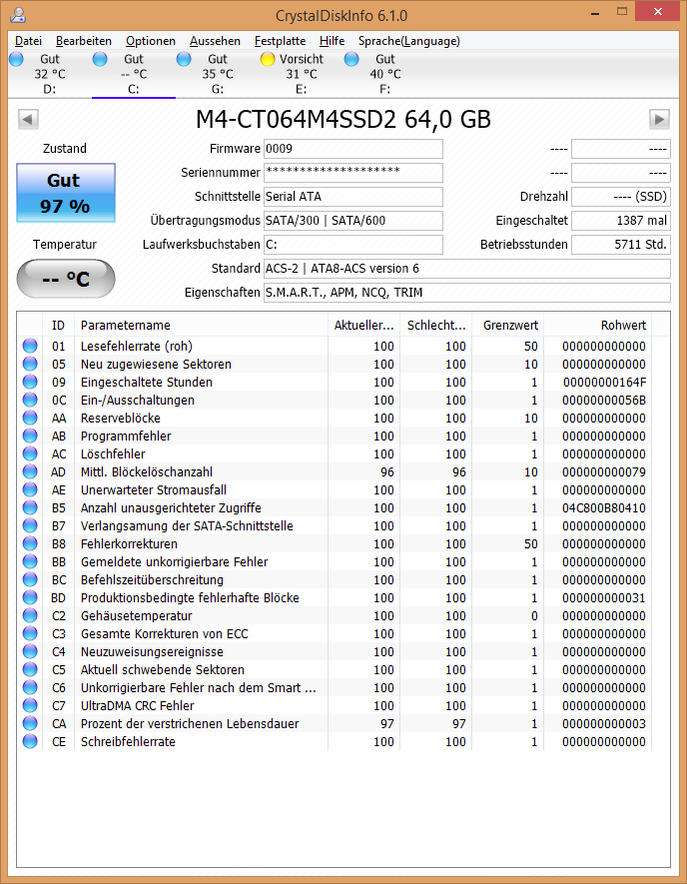
Task: Click raw value 04C800B80410
Action: click(x=604, y=508)
